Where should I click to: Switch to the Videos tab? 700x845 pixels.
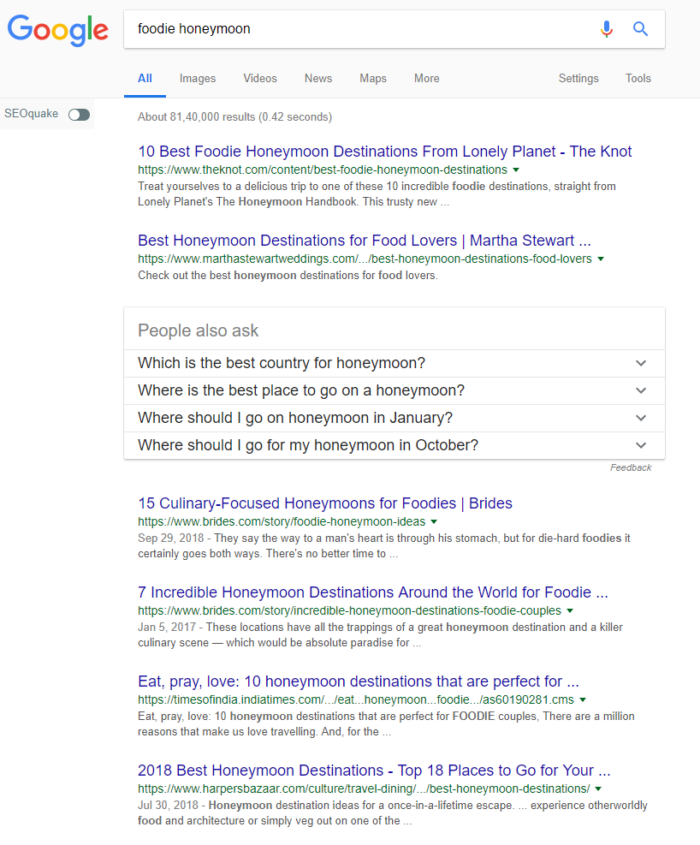point(260,79)
